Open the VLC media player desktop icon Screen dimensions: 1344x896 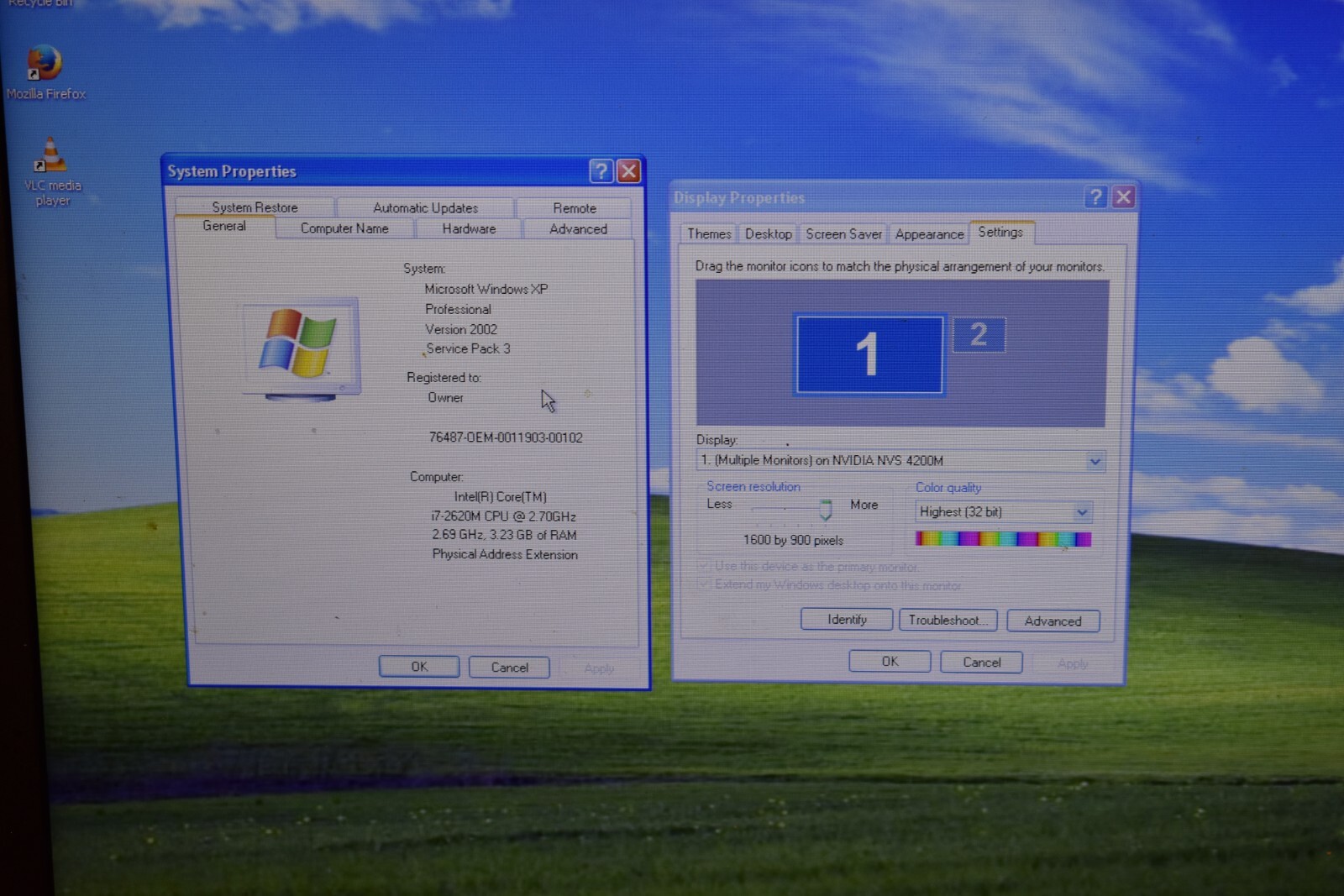51,171
